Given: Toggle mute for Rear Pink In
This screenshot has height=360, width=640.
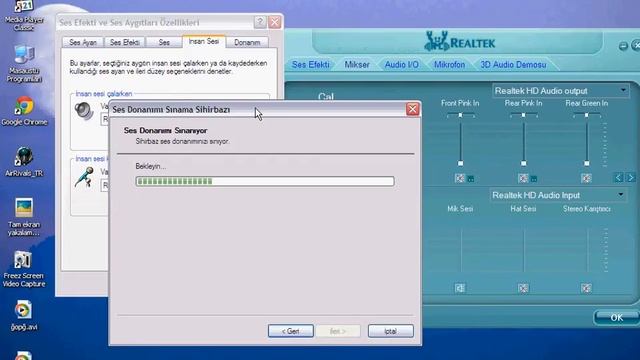Looking at the screenshot, I should tap(523, 178).
